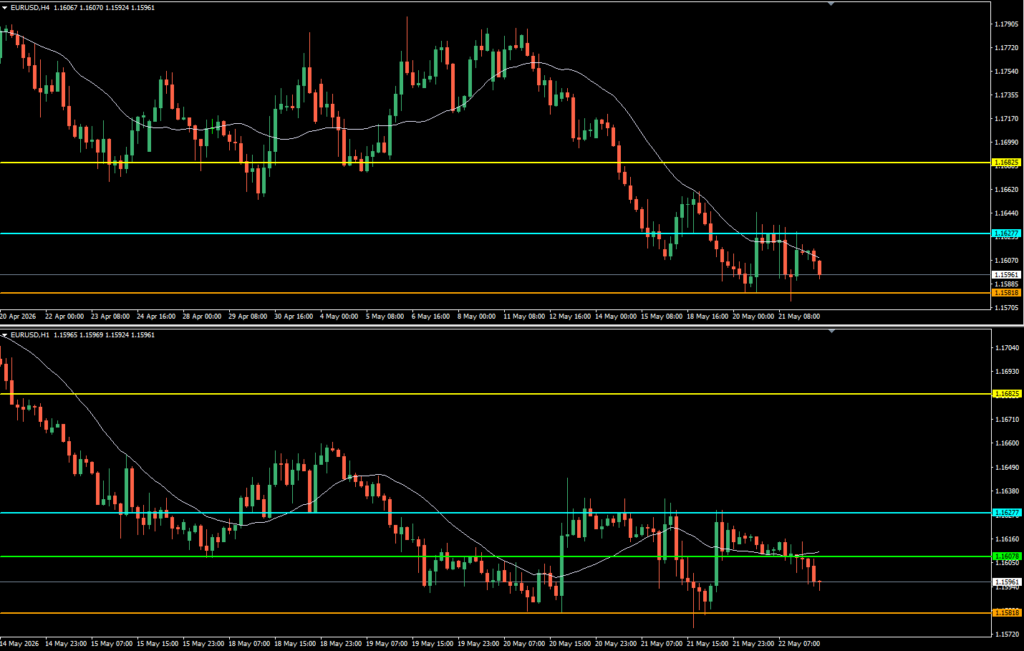Click the 22 May 07:00 time label
Screen dimensions: 1024x651
(800, 643)
